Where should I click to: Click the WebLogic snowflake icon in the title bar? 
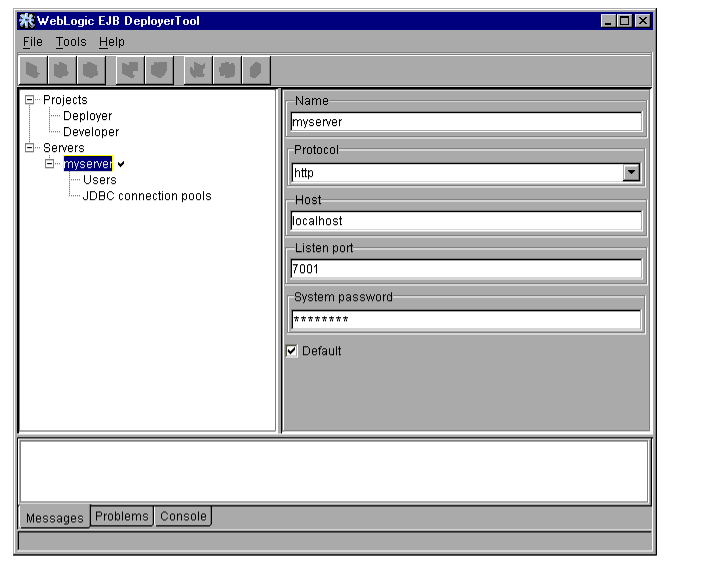[x=26, y=21]
